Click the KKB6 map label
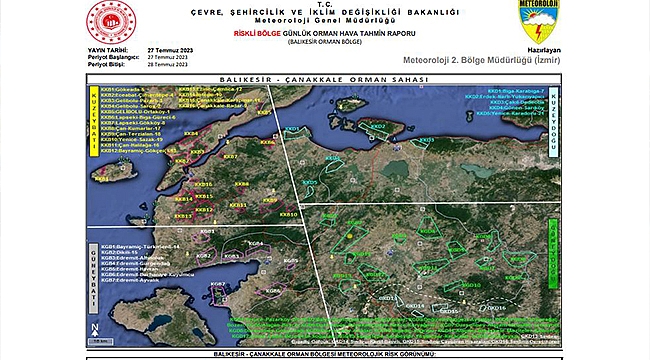This screenshot has height=360, width=650. [268, 143]
